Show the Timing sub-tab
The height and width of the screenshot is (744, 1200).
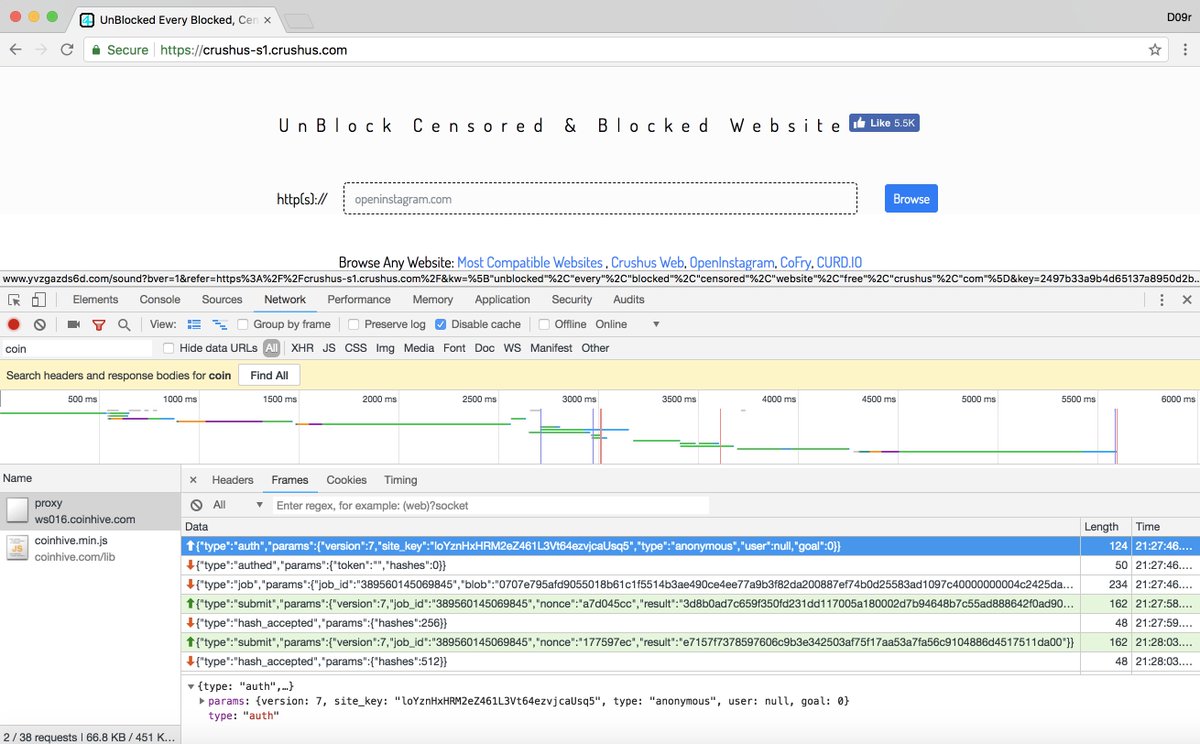pyautogui.click(x=401, y=480)
